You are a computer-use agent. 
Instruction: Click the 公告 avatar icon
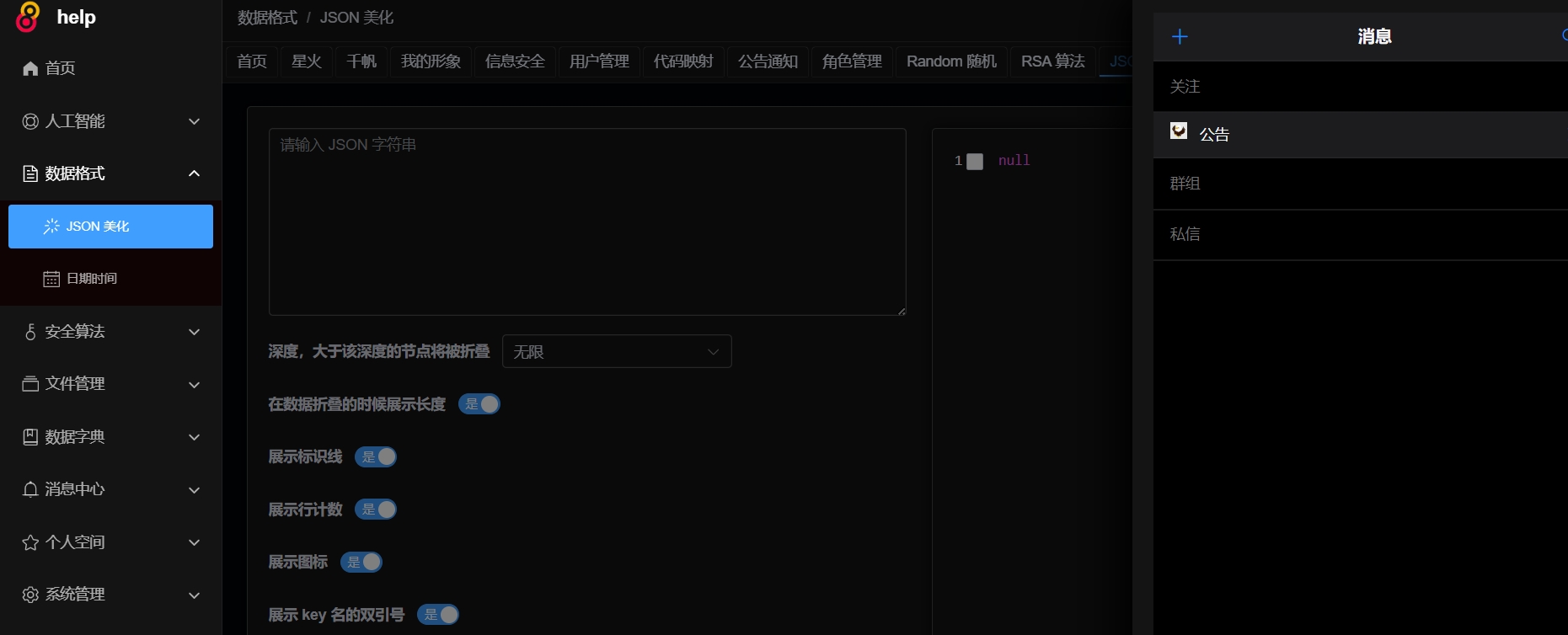point(1179,131)
